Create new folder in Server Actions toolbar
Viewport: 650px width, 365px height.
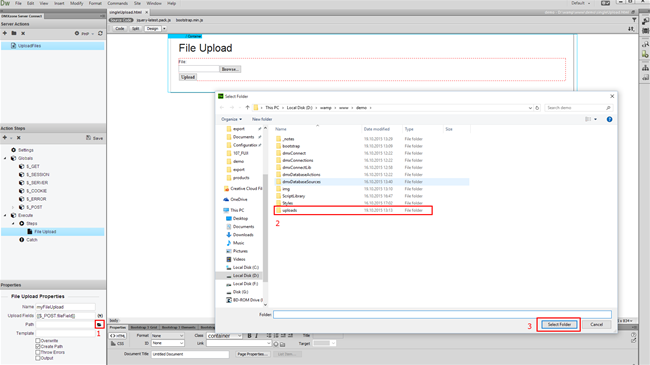pos(14,33)
